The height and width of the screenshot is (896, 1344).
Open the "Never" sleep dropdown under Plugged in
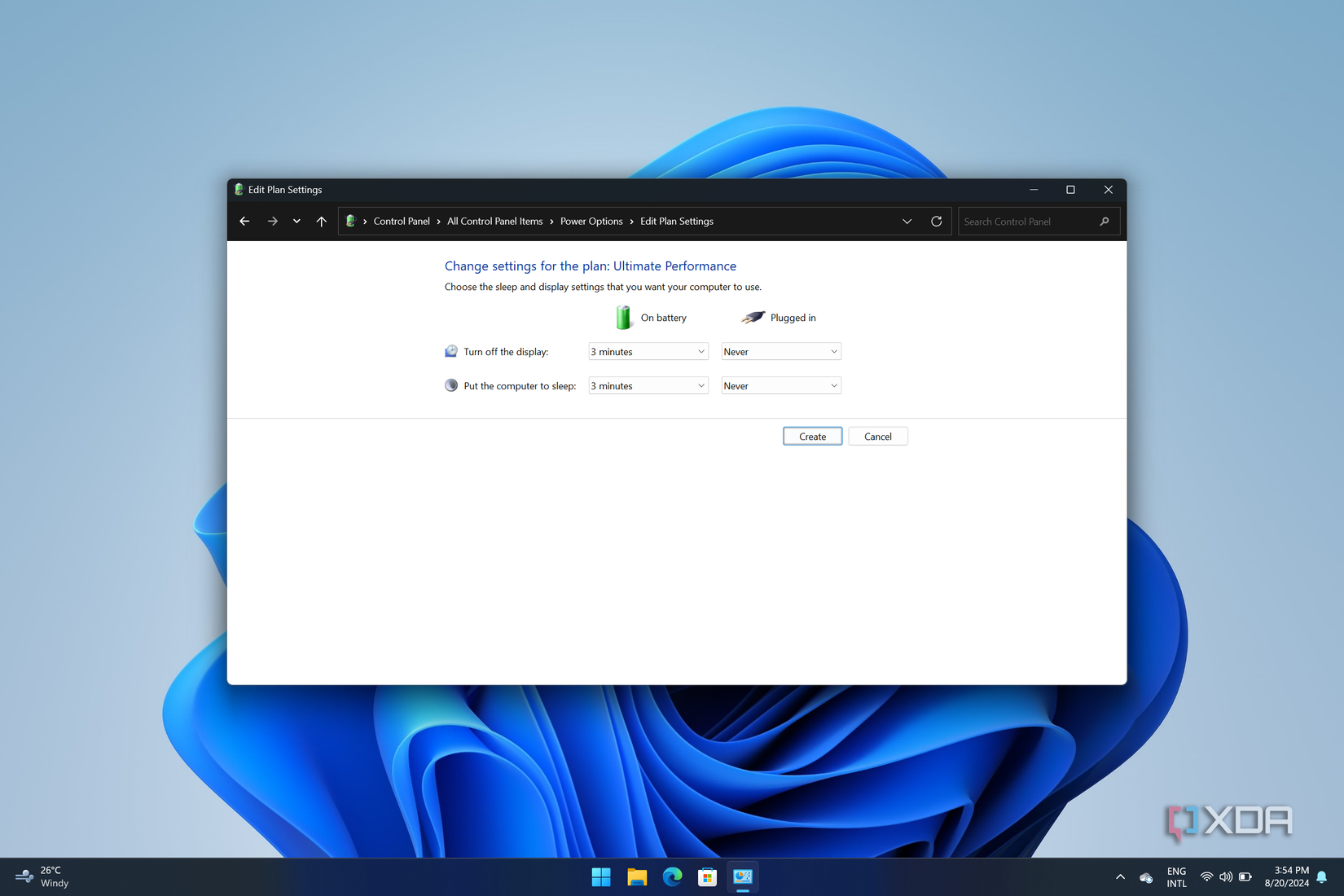(780, 385)
